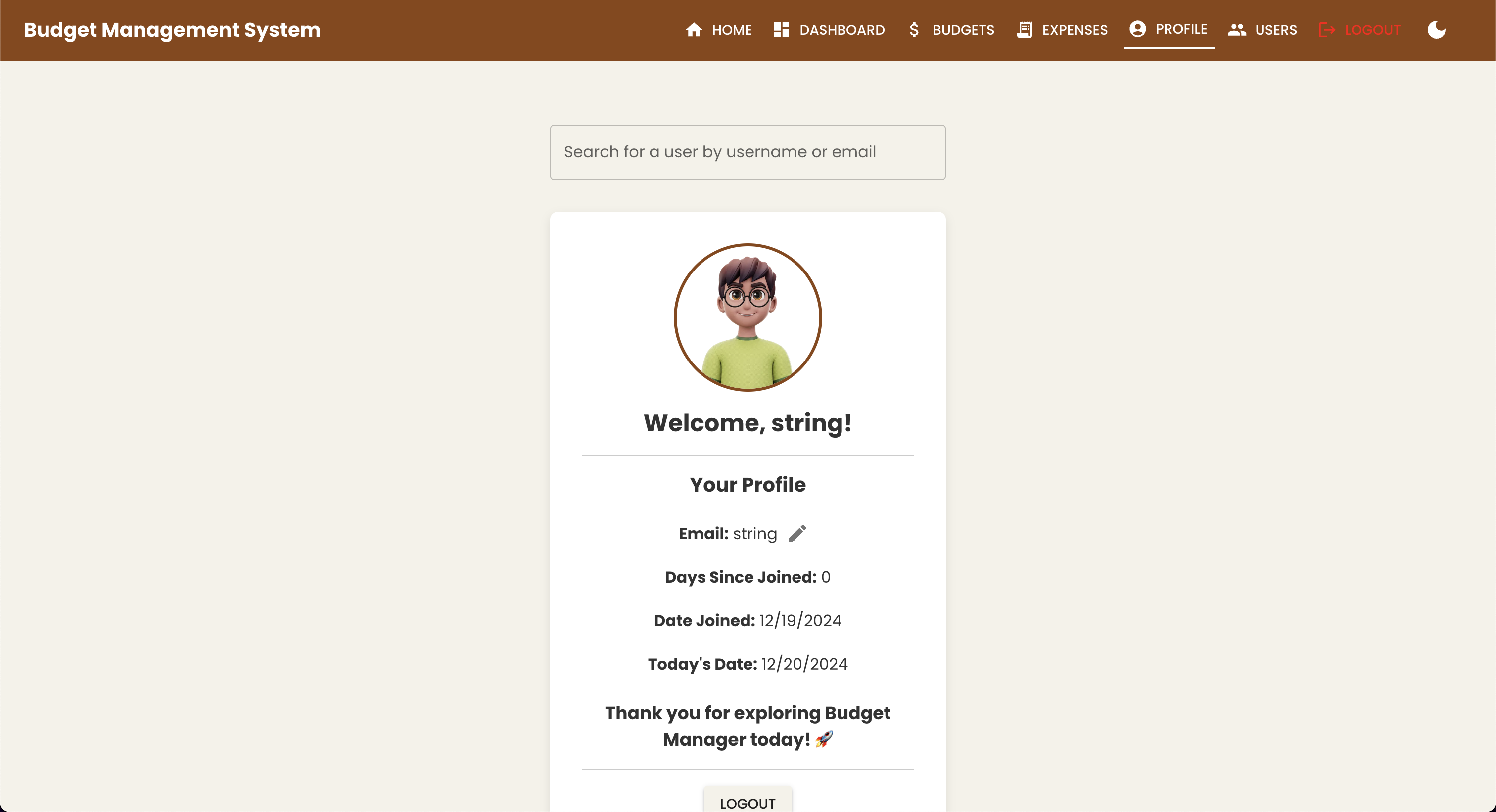Click Budget Management System title
Viewport: 1496px width, 812px height.
click(172, 30)
